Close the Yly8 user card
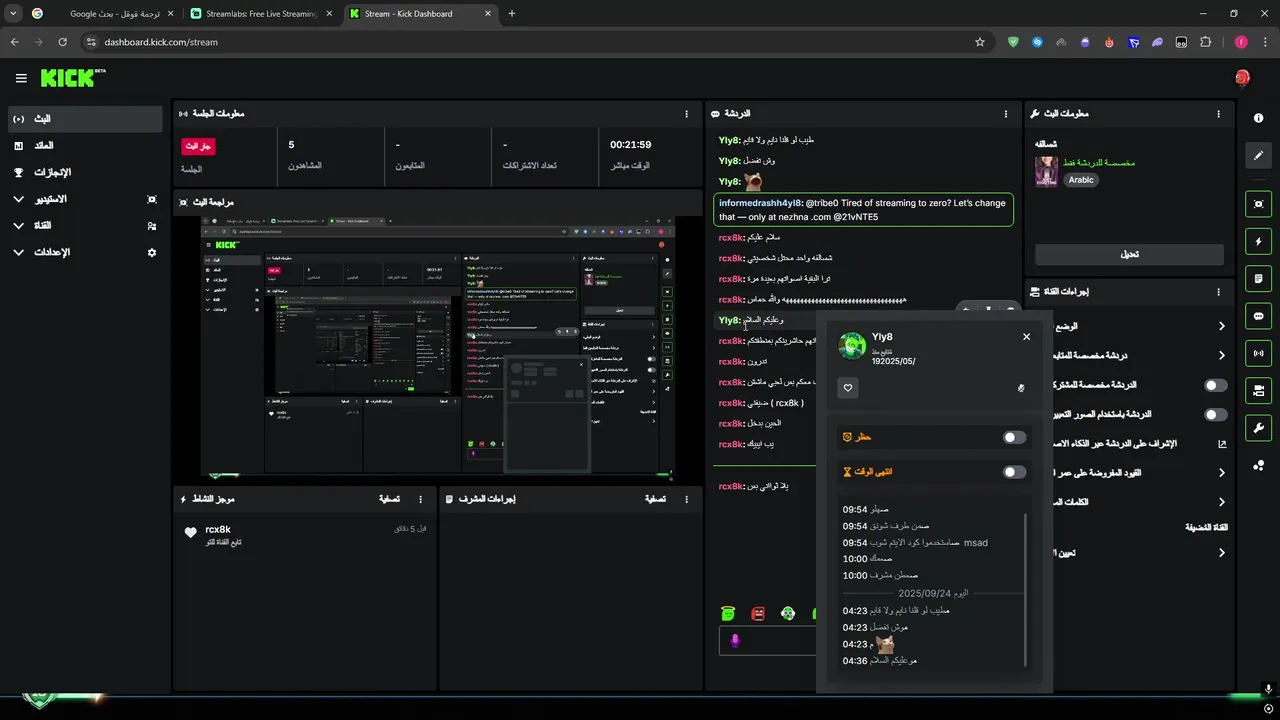Screen dimensions: 1280x720 (1026, 337)
